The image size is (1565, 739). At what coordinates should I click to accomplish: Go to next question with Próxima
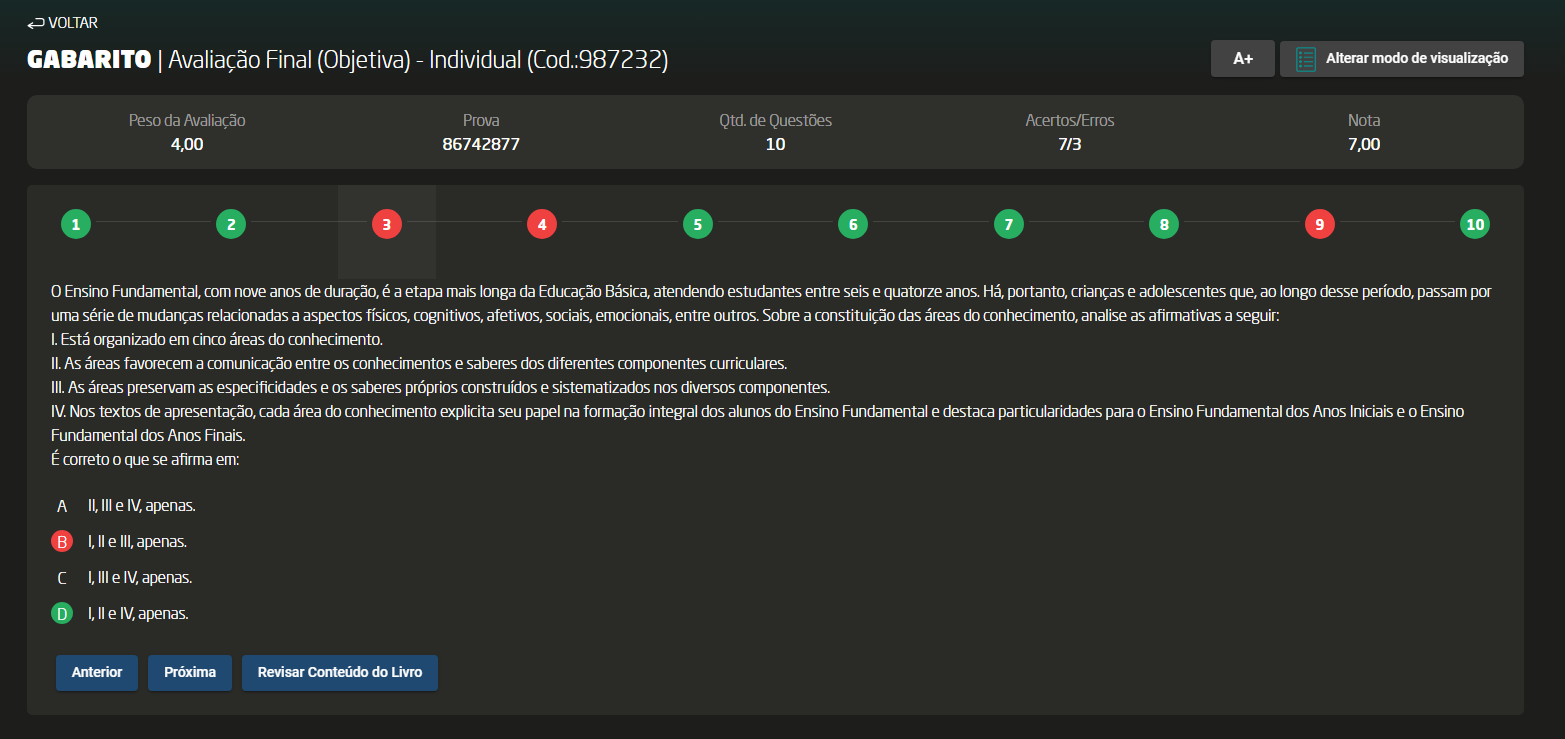[190, 672]
